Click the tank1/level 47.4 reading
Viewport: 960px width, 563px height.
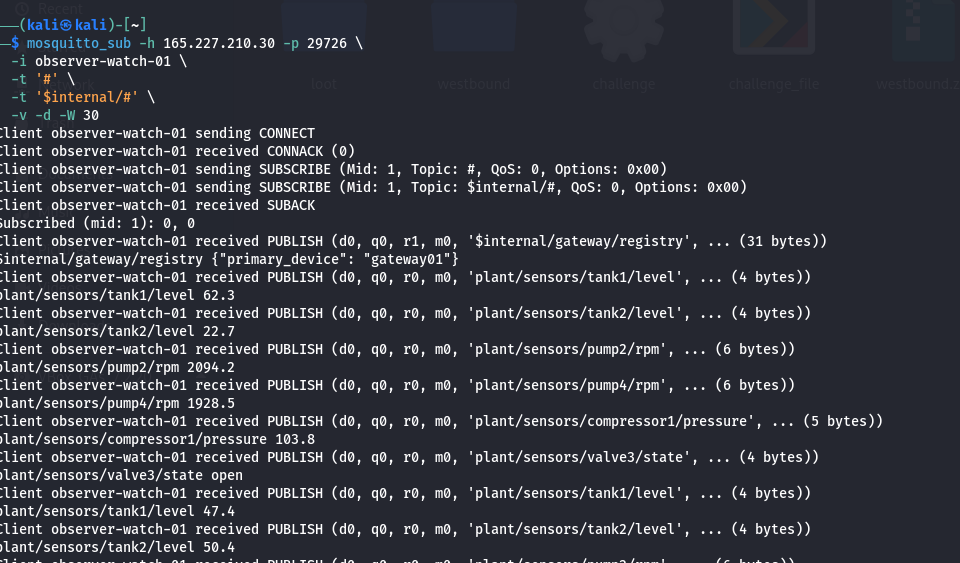click(118, 511)
